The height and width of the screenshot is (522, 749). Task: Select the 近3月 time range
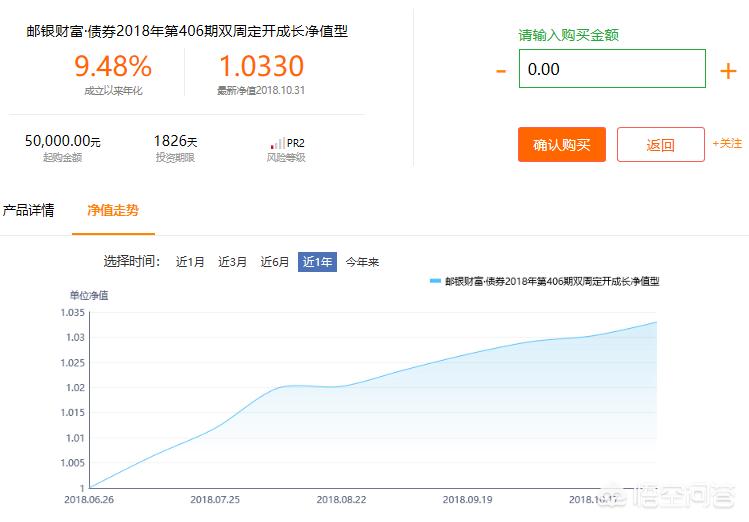click(232, 262)
